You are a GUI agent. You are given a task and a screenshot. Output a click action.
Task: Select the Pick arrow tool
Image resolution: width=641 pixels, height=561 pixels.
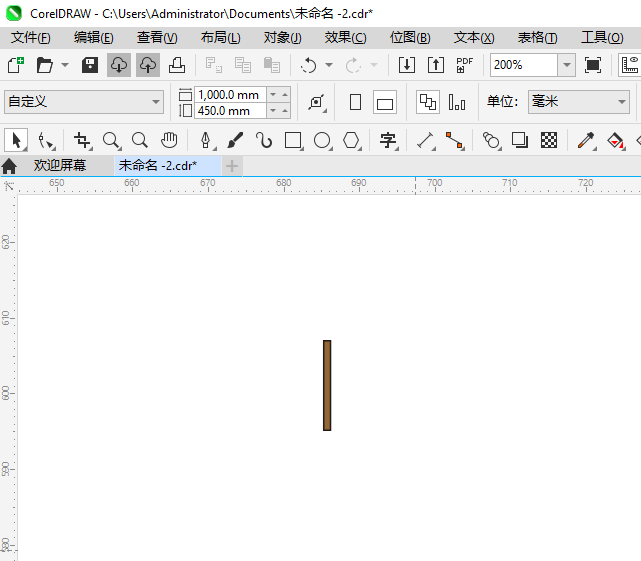(x=16, y=141)
